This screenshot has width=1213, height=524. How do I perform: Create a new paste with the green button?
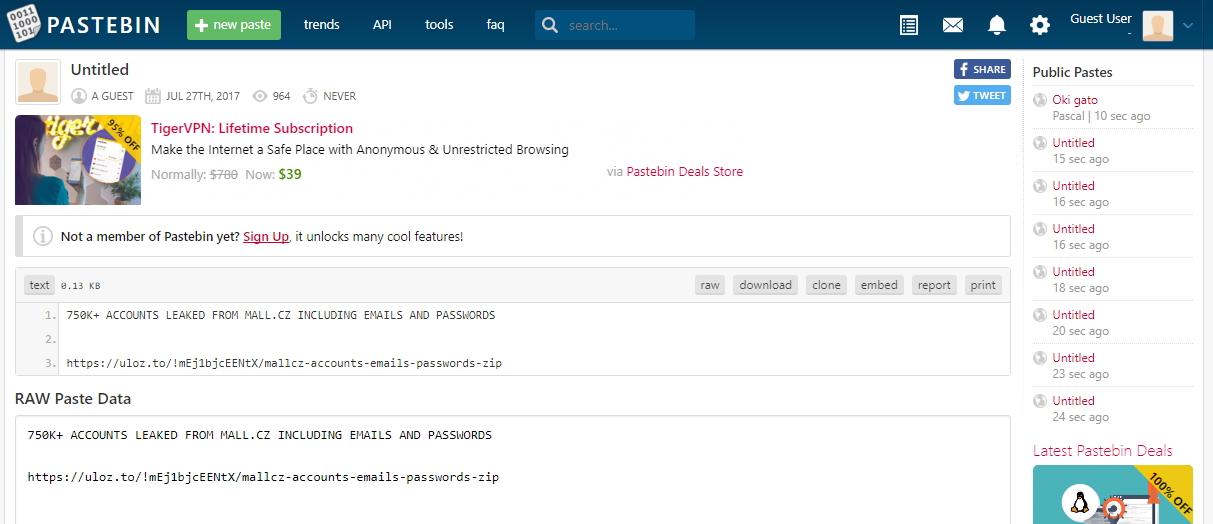pyautogui.click(x=234, y=25)
